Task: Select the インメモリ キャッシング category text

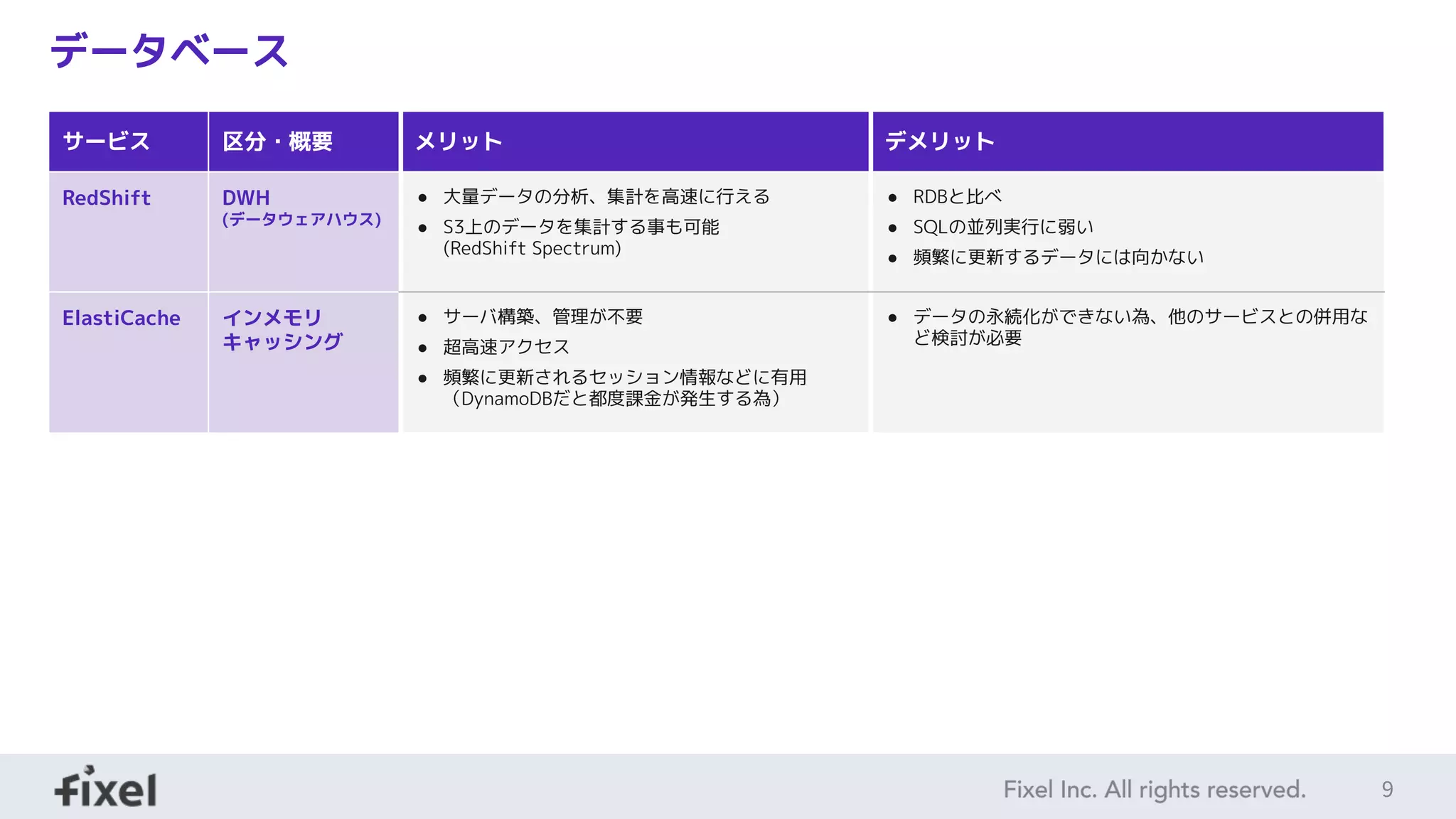Action: (282, 329)
